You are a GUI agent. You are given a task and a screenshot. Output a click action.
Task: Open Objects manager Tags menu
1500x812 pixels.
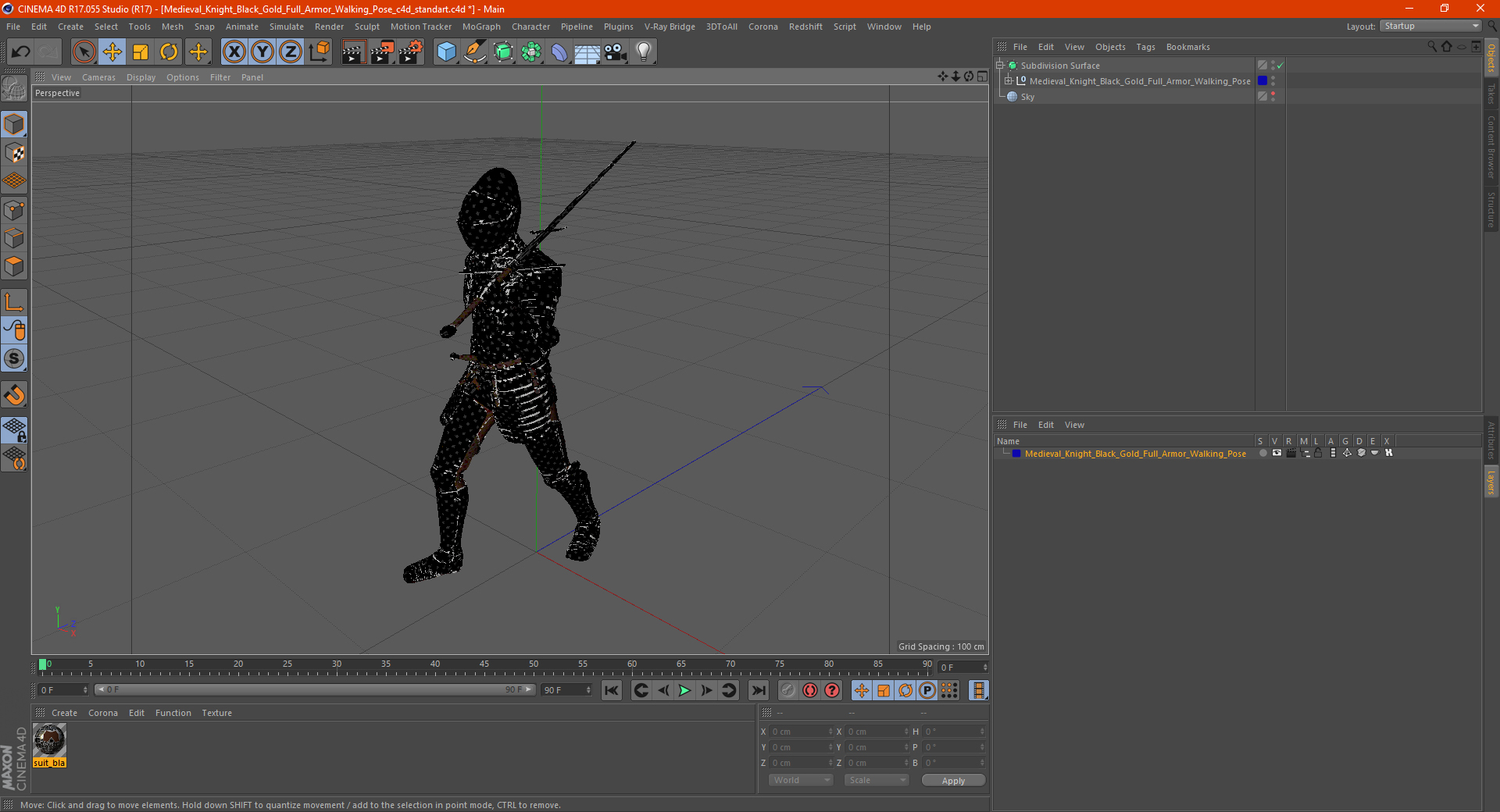pyautogui.click(x=1145, y=47)
